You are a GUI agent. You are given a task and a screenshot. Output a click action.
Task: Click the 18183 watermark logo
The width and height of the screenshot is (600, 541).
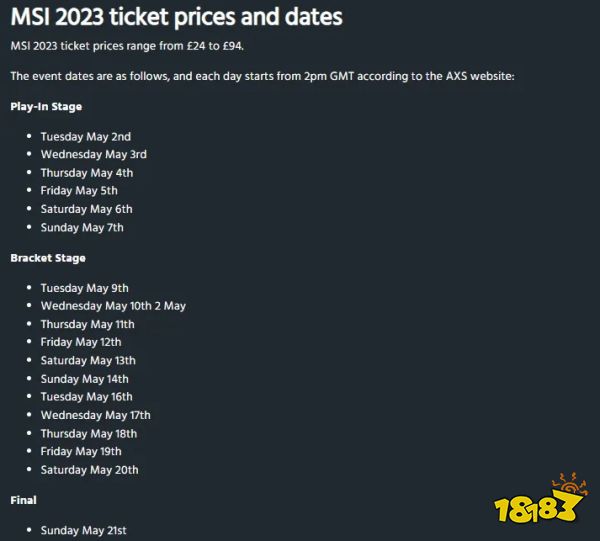tap(541, 499)
